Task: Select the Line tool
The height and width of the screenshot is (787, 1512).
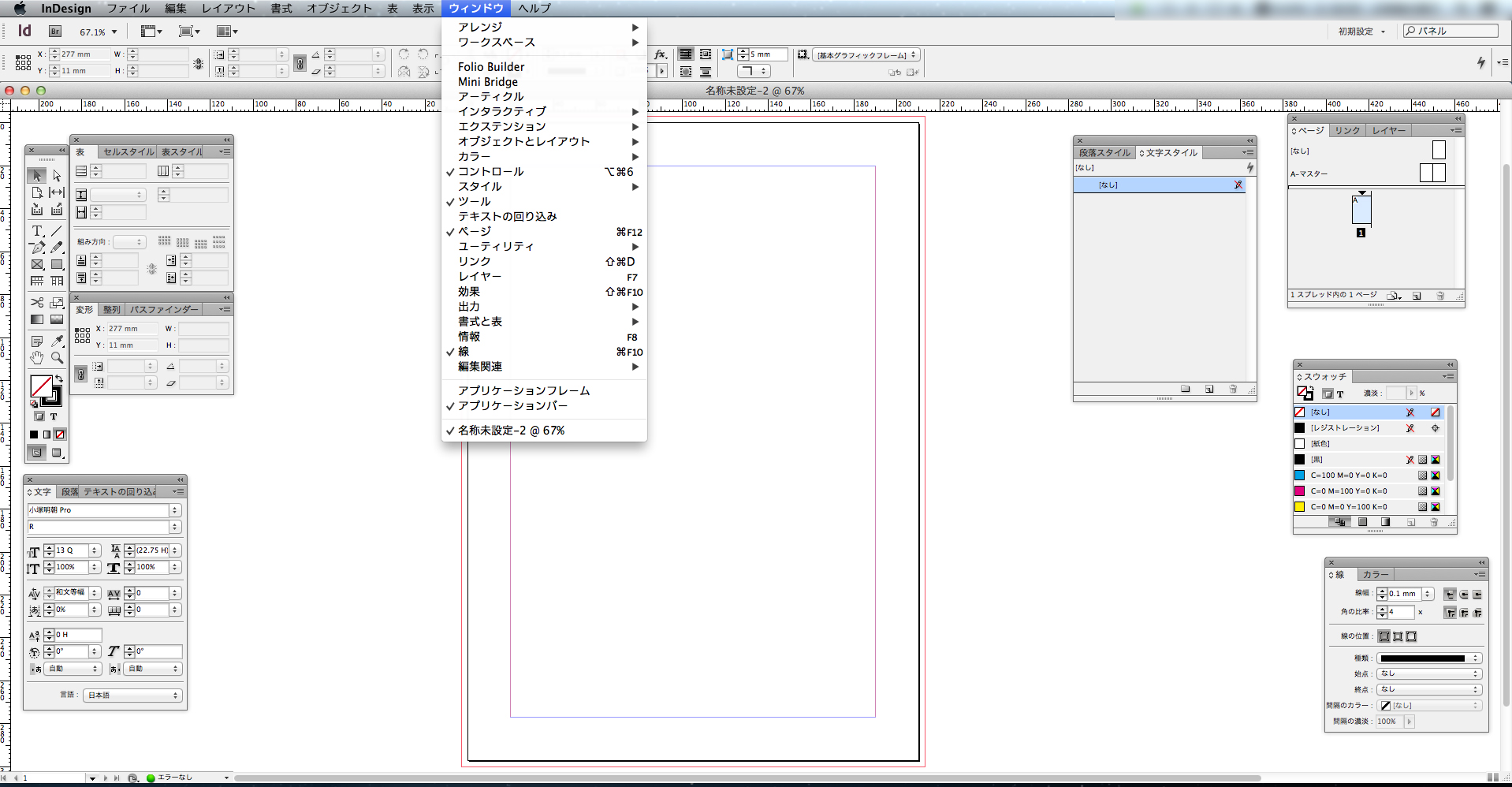Action: pyautogui.click(x=57, y=231)
